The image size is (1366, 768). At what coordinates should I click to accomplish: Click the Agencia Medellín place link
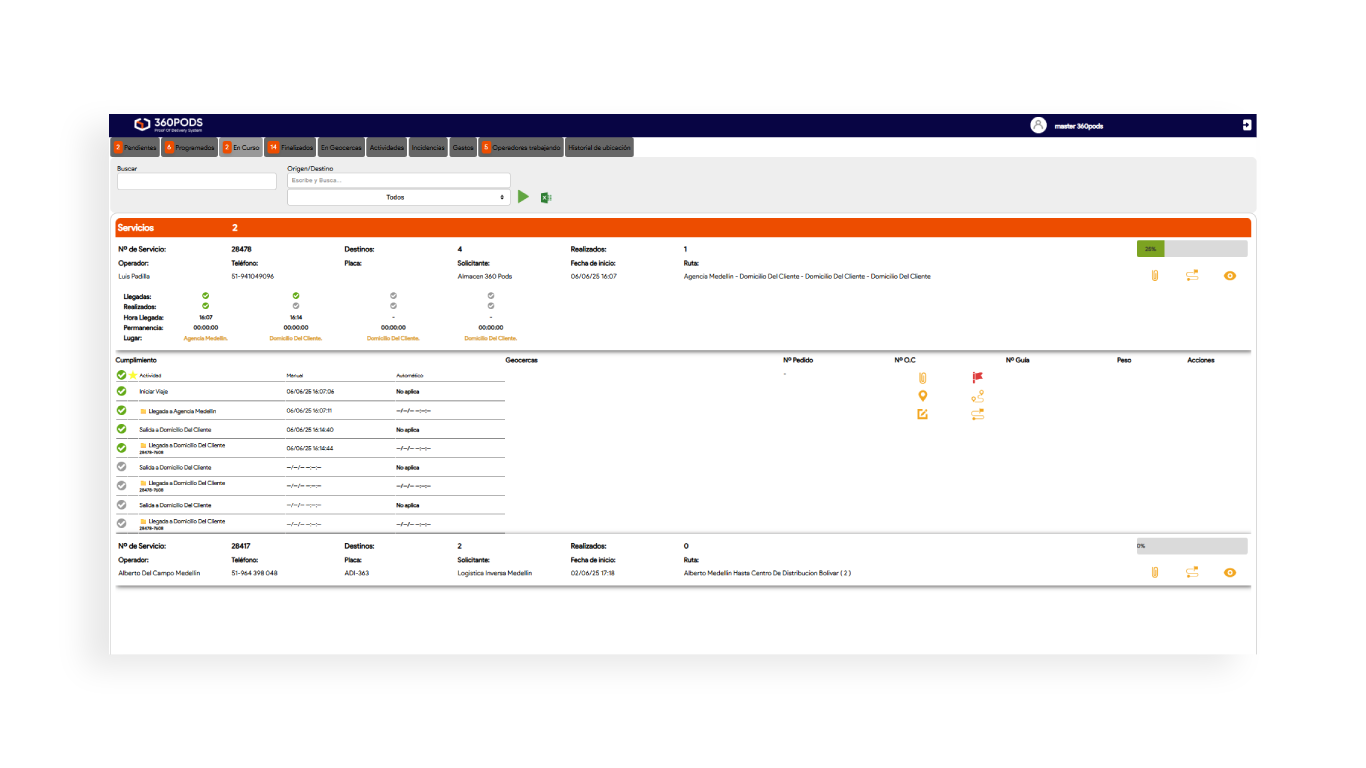pyautogui.click(x=206, y=338)
